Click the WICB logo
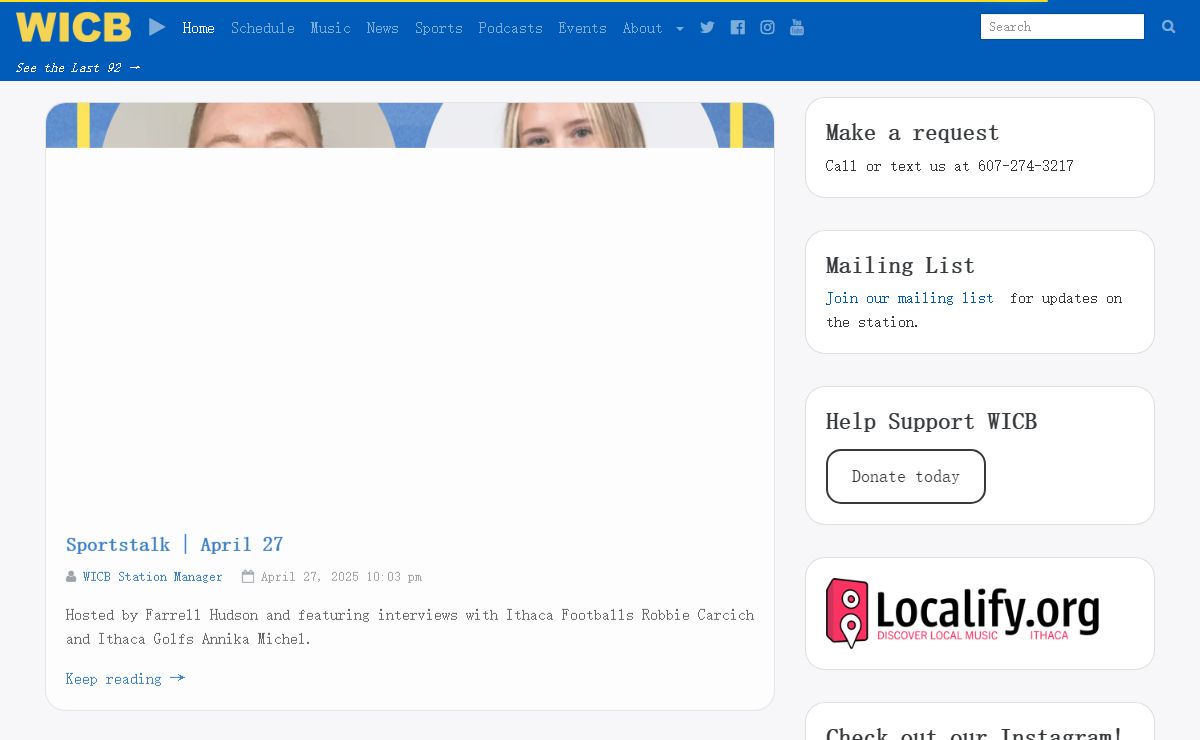Image resolution: width=1200 pixels, height=740 pixels. [x=73, y=27]
